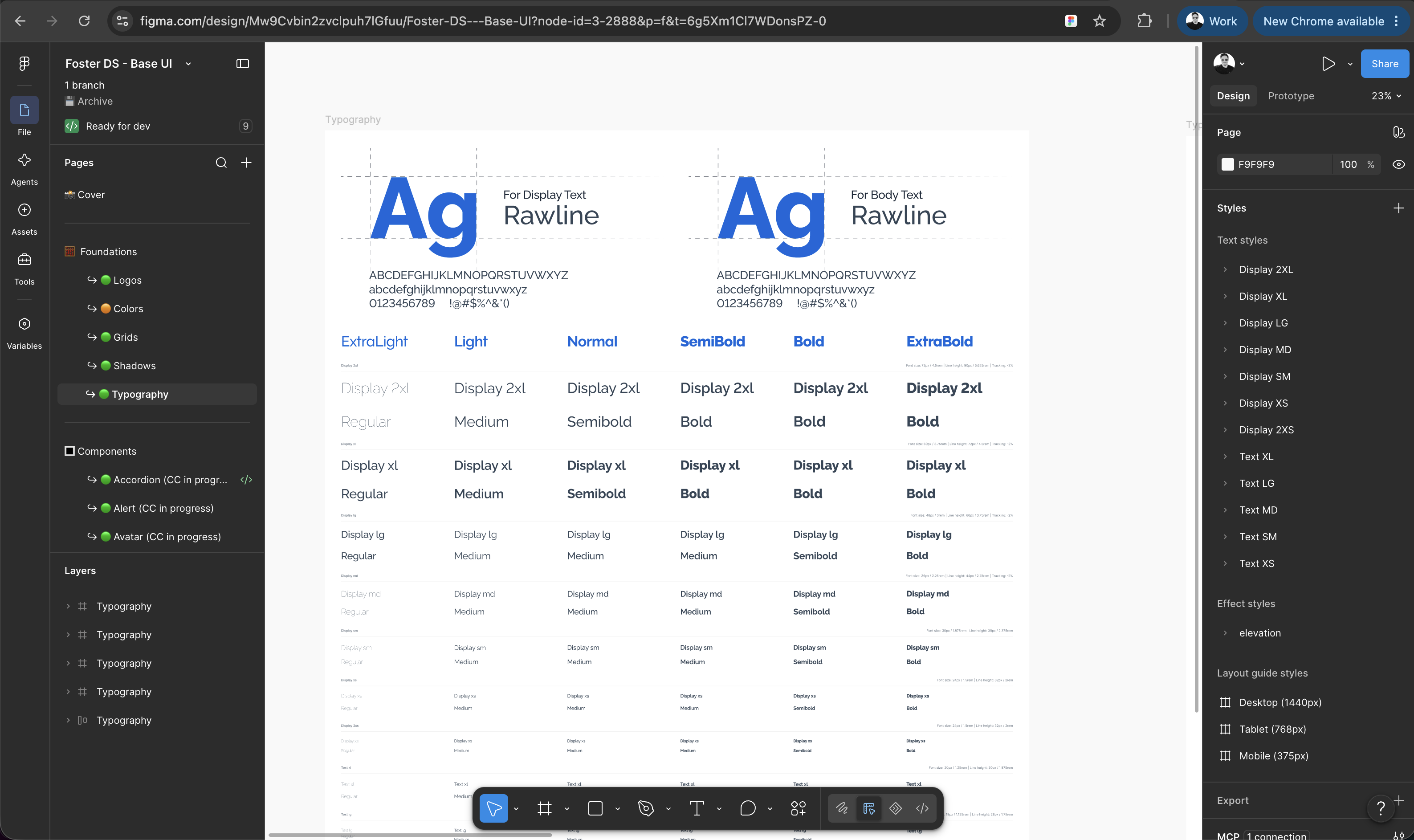Open the Figma main menu logo
Screen dimensions: 1414x840
24,63
